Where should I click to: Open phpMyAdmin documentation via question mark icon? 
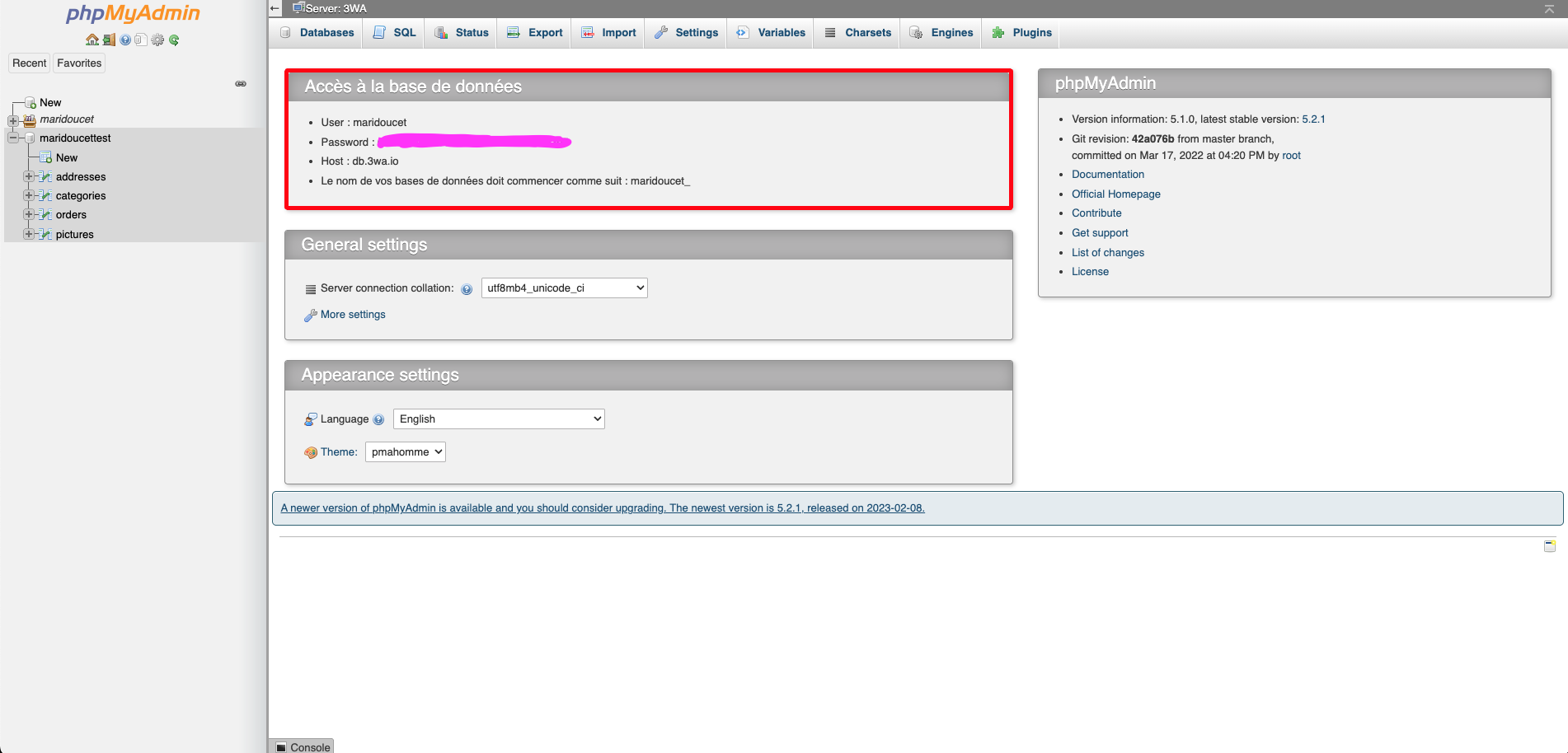(x=124, y=40)
